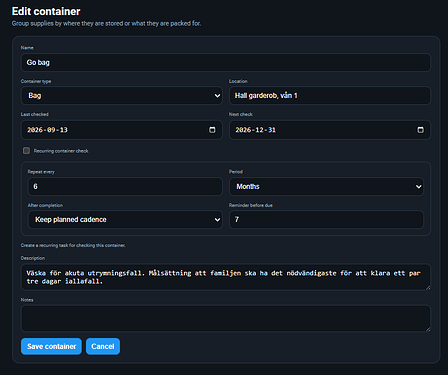Click the Reminder before due field
Screen dimensions: 448x375
(x=326, y=219)
